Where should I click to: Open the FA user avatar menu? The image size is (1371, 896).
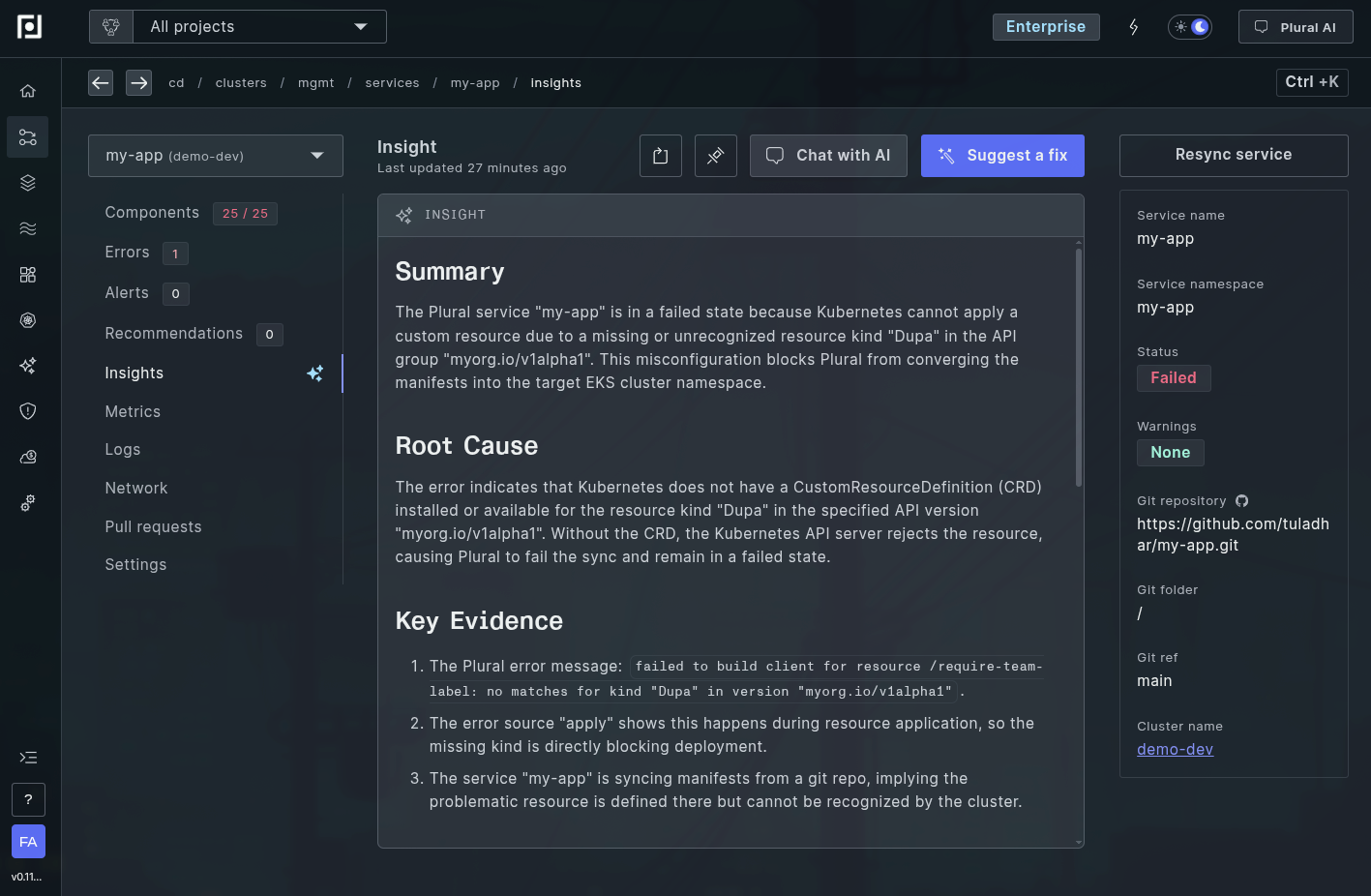pos(28,842)
